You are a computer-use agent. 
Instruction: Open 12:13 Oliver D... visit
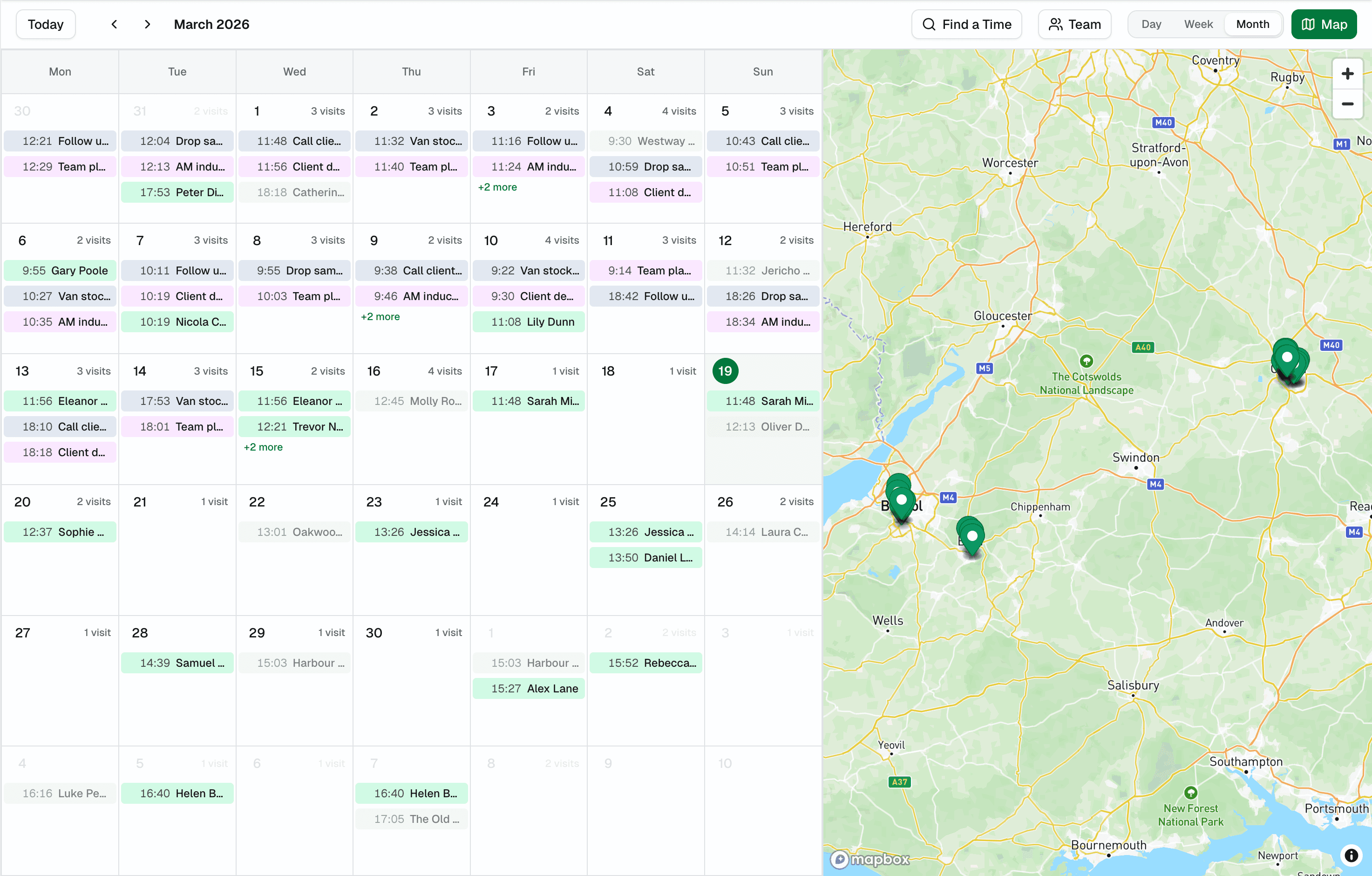point(763,427)
